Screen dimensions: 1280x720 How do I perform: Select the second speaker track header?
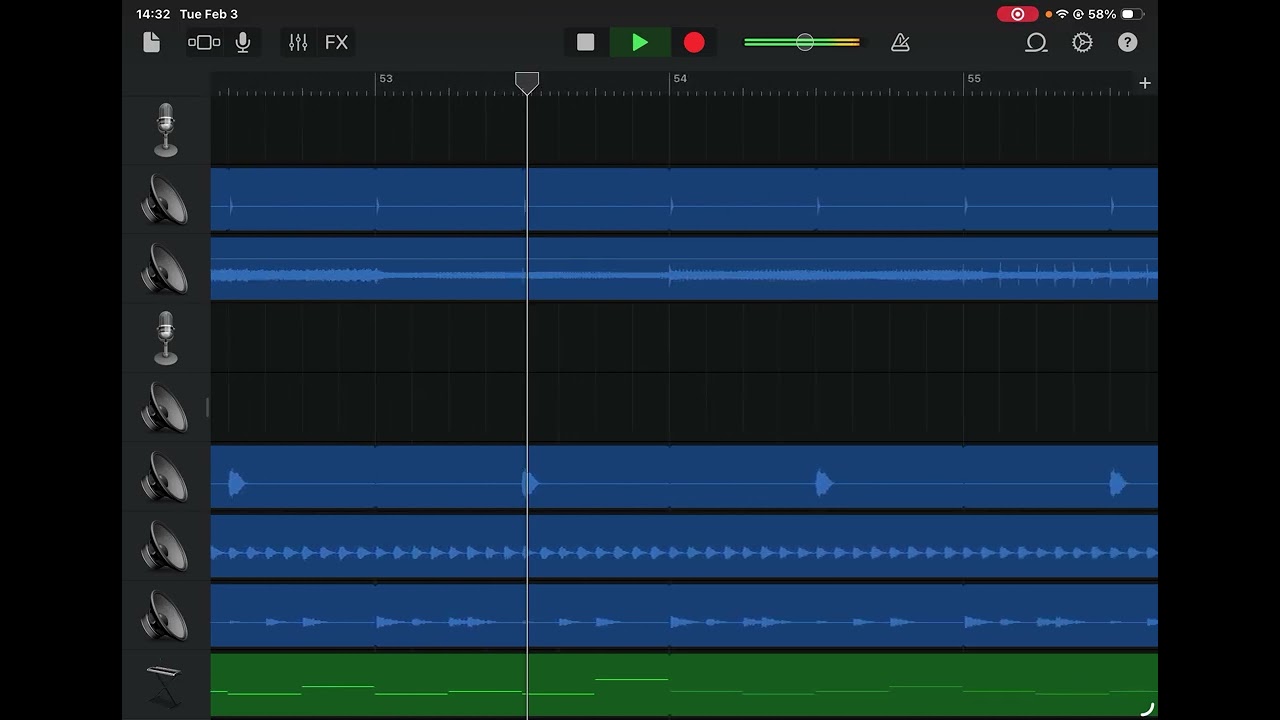coord(166,269)
